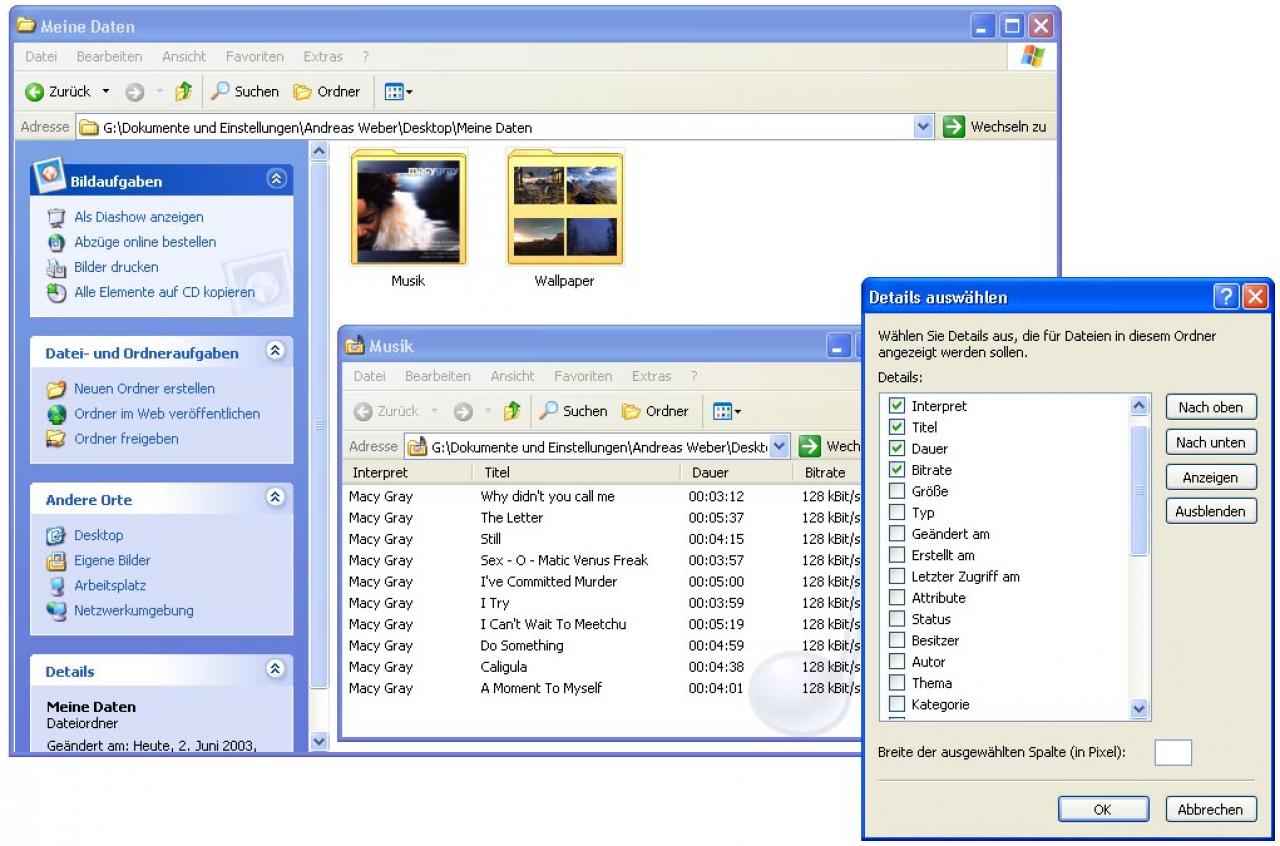Screen dimensions: 1280x846
Task: Check the Größe checkbox
Action: tap(897, 491)
